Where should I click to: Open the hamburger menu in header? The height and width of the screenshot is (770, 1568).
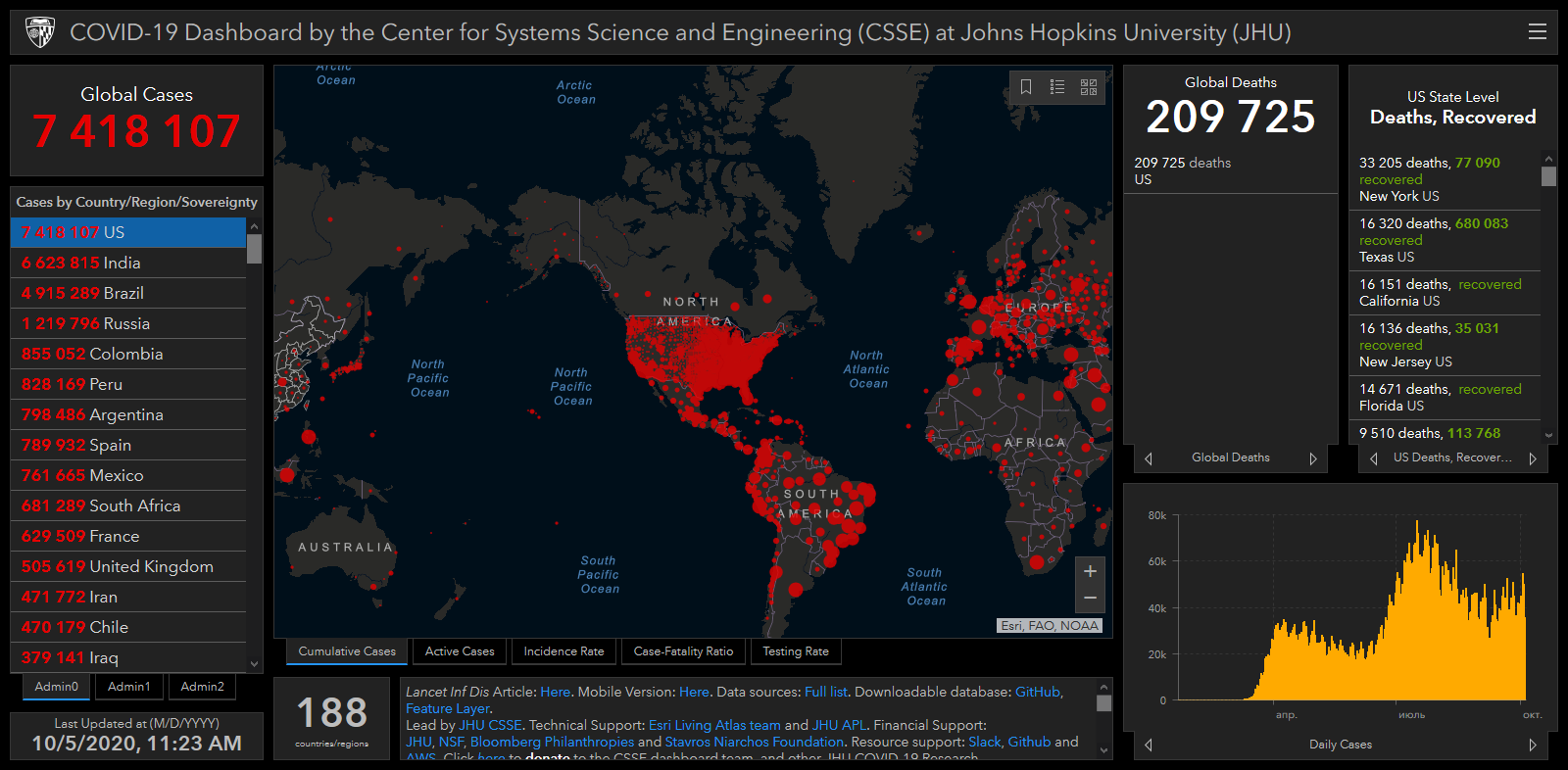tap(1537, 31)
